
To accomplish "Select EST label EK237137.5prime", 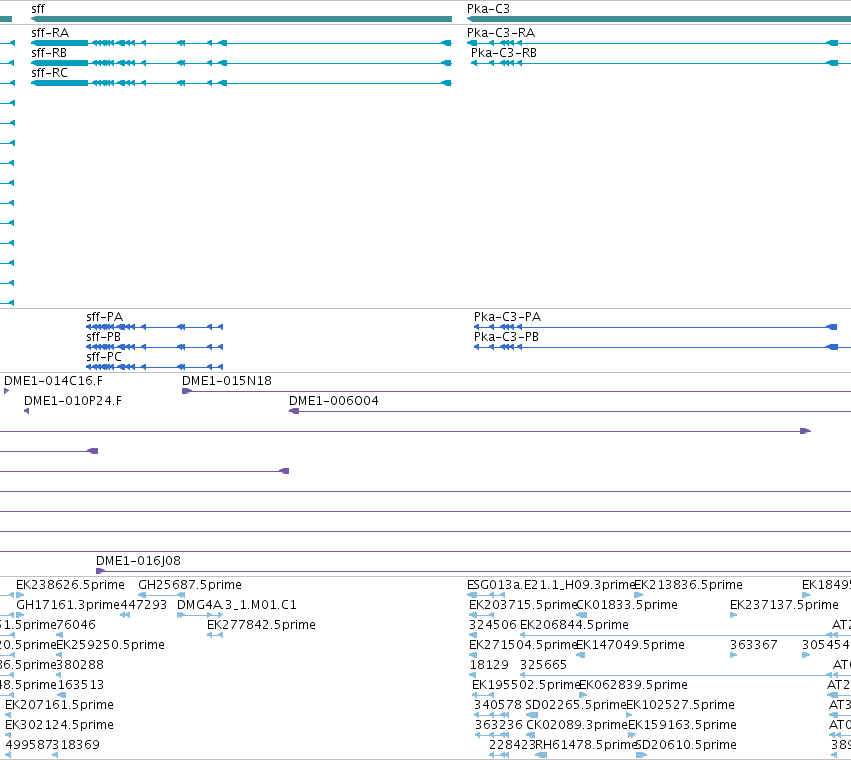I will 784,605.
